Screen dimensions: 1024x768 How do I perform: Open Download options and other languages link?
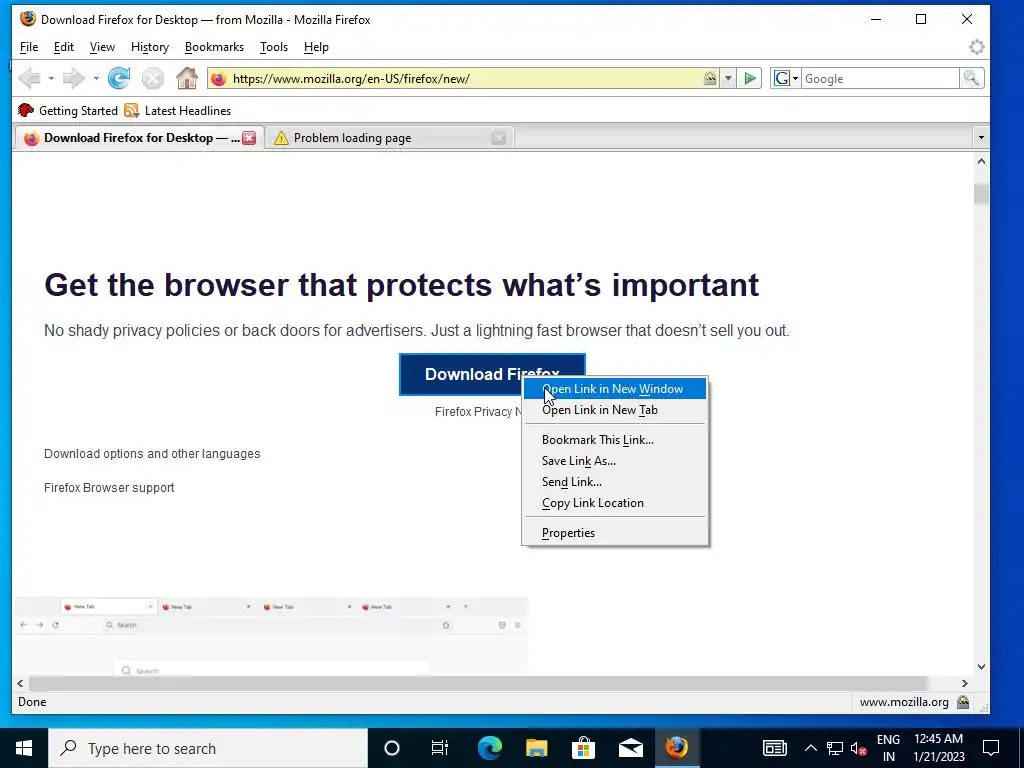tap(152, 454)
